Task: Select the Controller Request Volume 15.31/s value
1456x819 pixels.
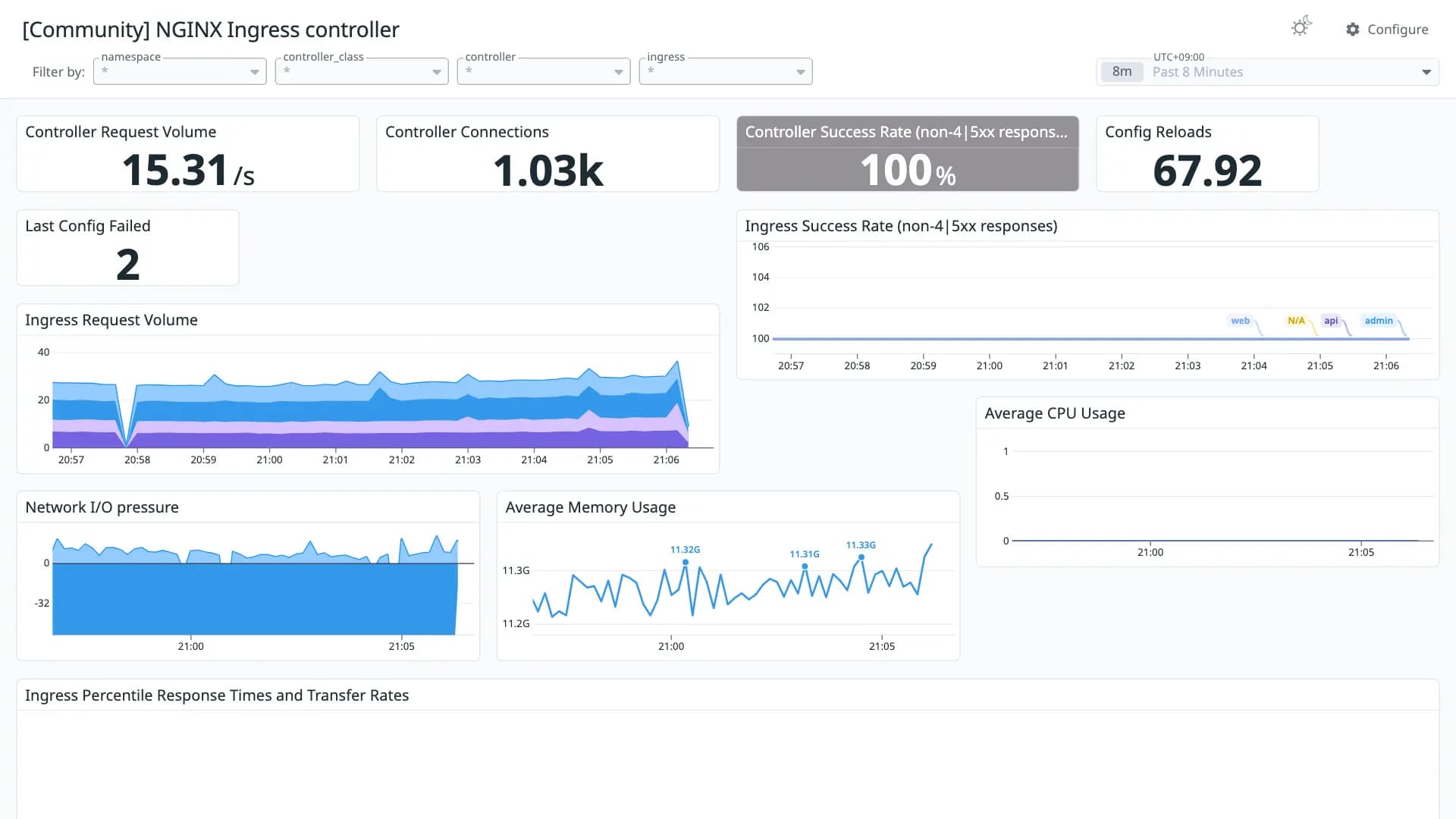Action: pyautogui.click(x=188, y=170)
